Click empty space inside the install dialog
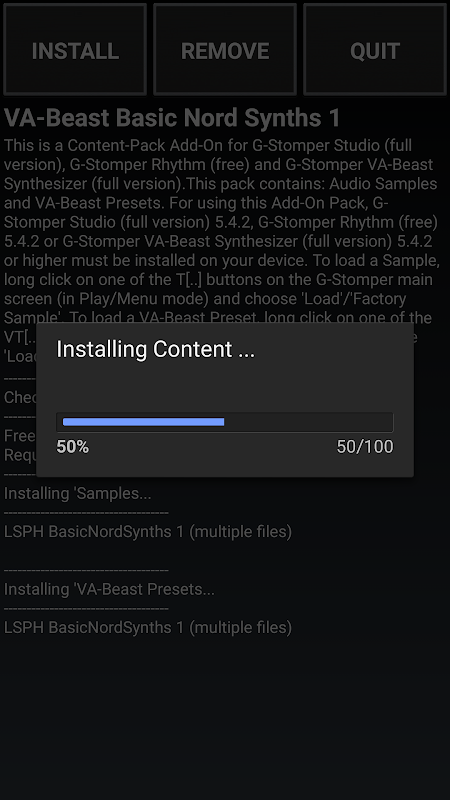Image resolution: width=450 pixels, height=800 pixels. coord(225,388)
